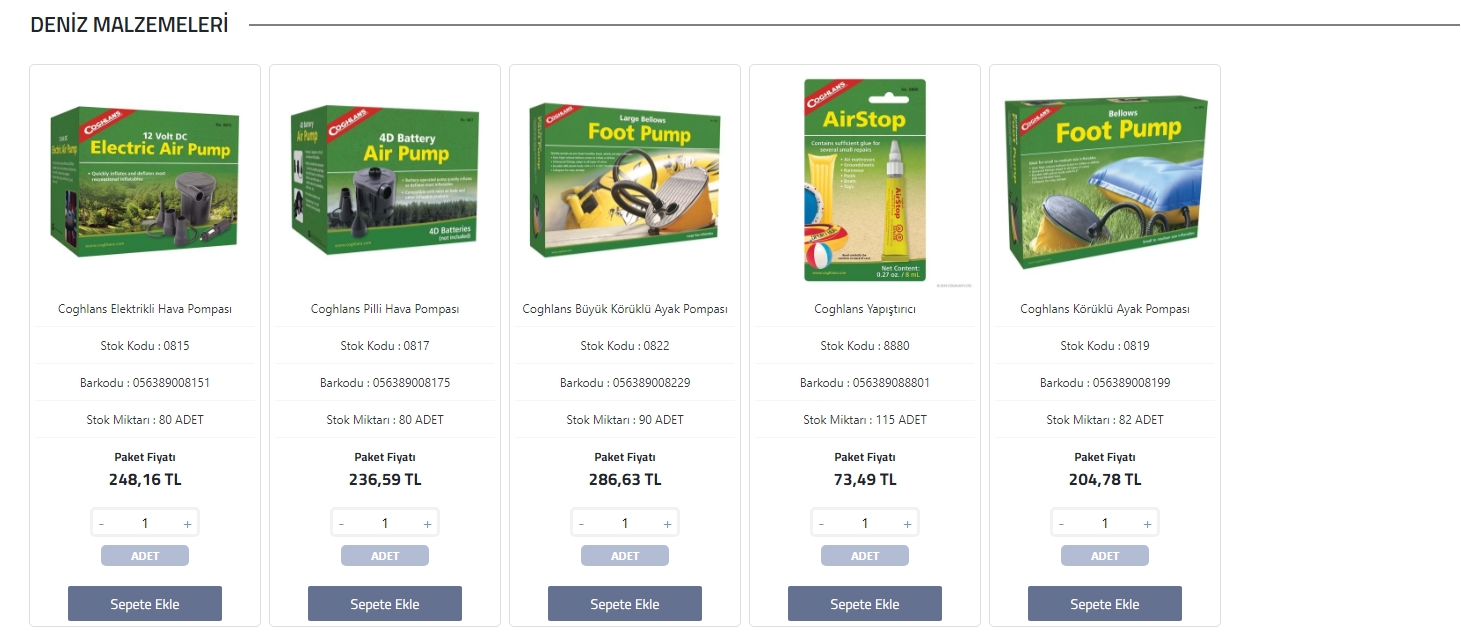This screenshot has width=1461, height=632.
Task: Click plus on Coghlans Pilli Hava Pompası
Action: click(x=427, y=524)
